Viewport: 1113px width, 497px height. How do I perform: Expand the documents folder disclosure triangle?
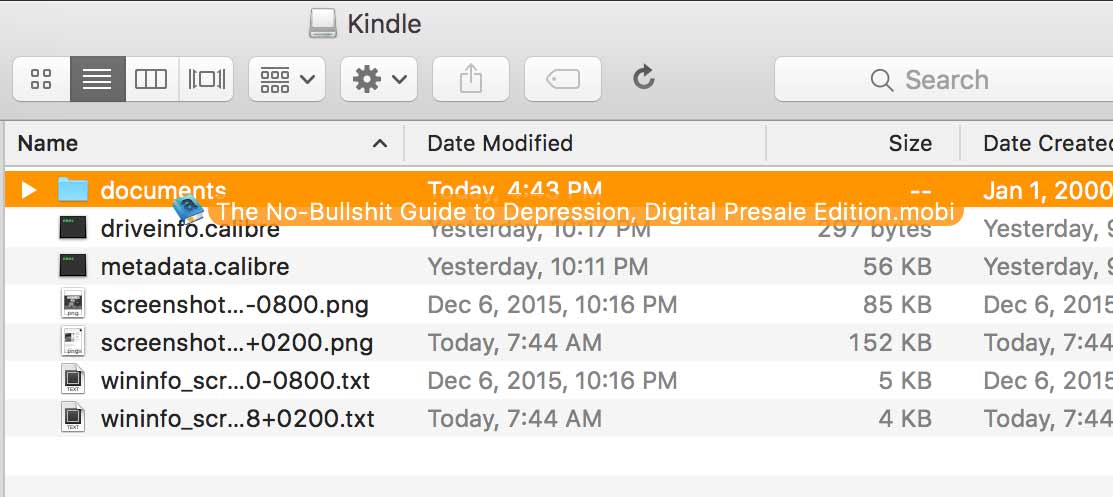[x=28, y=190]
